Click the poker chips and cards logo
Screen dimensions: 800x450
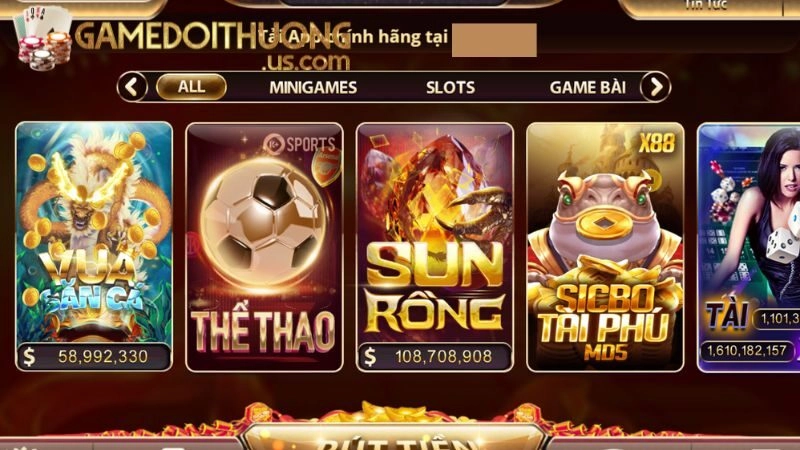[44, 39]
